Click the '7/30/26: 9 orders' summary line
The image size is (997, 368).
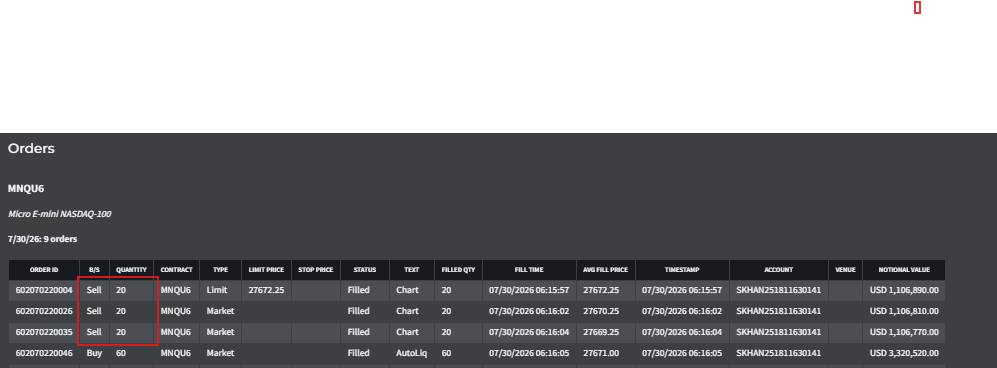43,239
